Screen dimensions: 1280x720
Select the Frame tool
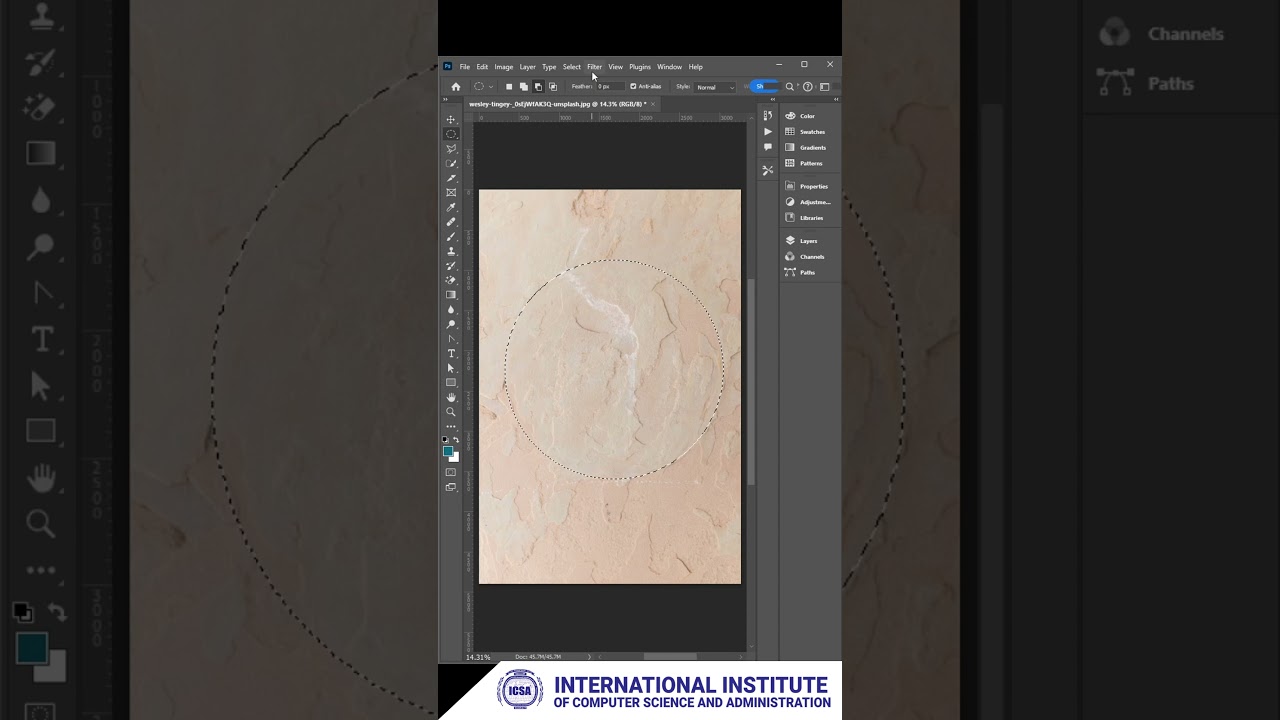(x=451, y=192)
